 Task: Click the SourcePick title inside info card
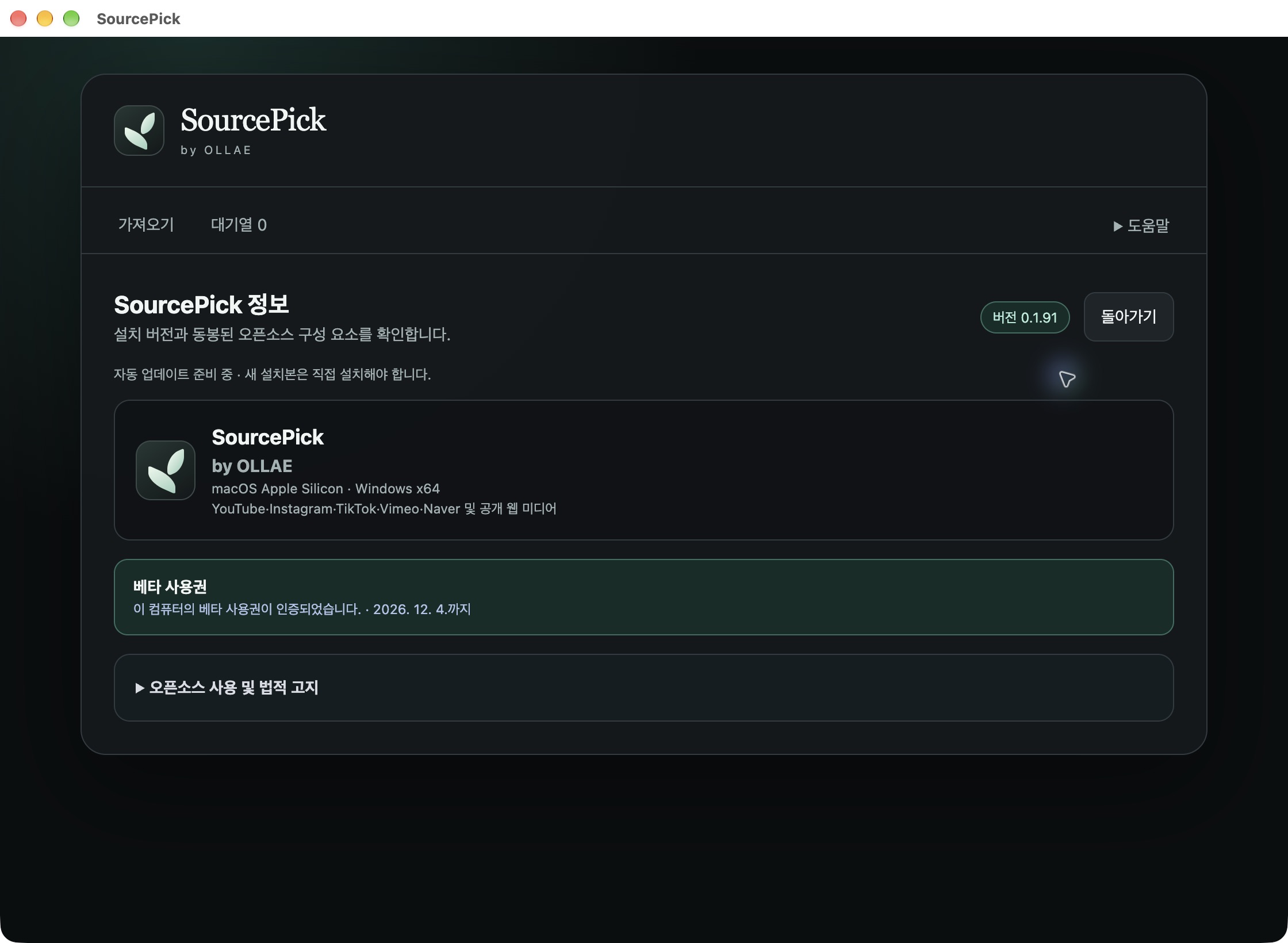click(267, 437)
